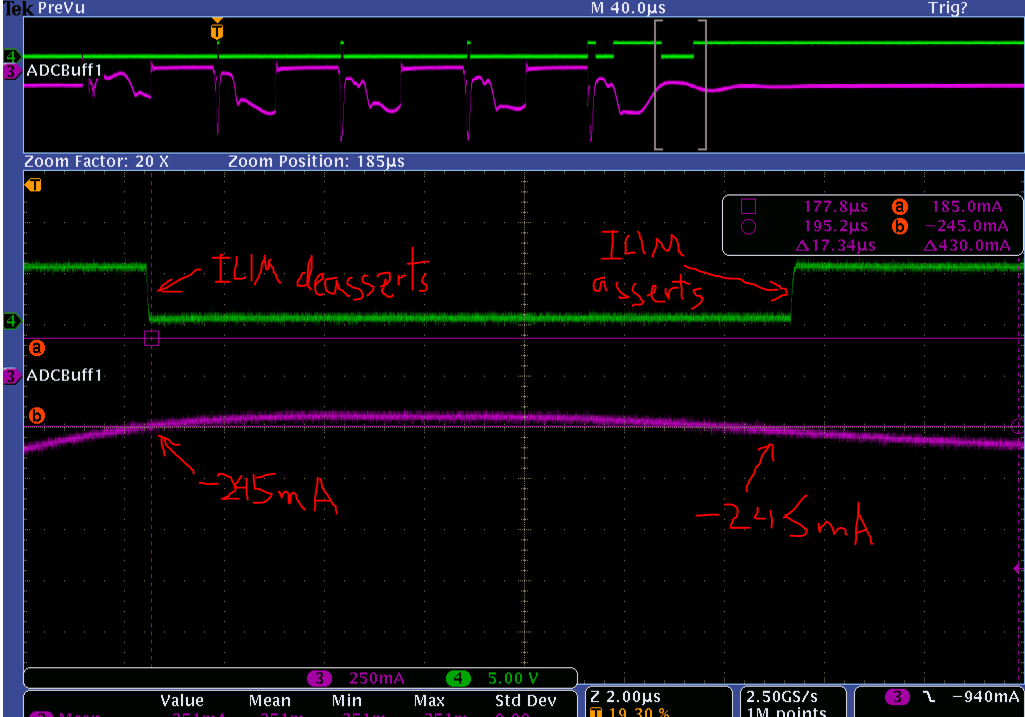Click the zoom window bracket in overview

681,85
